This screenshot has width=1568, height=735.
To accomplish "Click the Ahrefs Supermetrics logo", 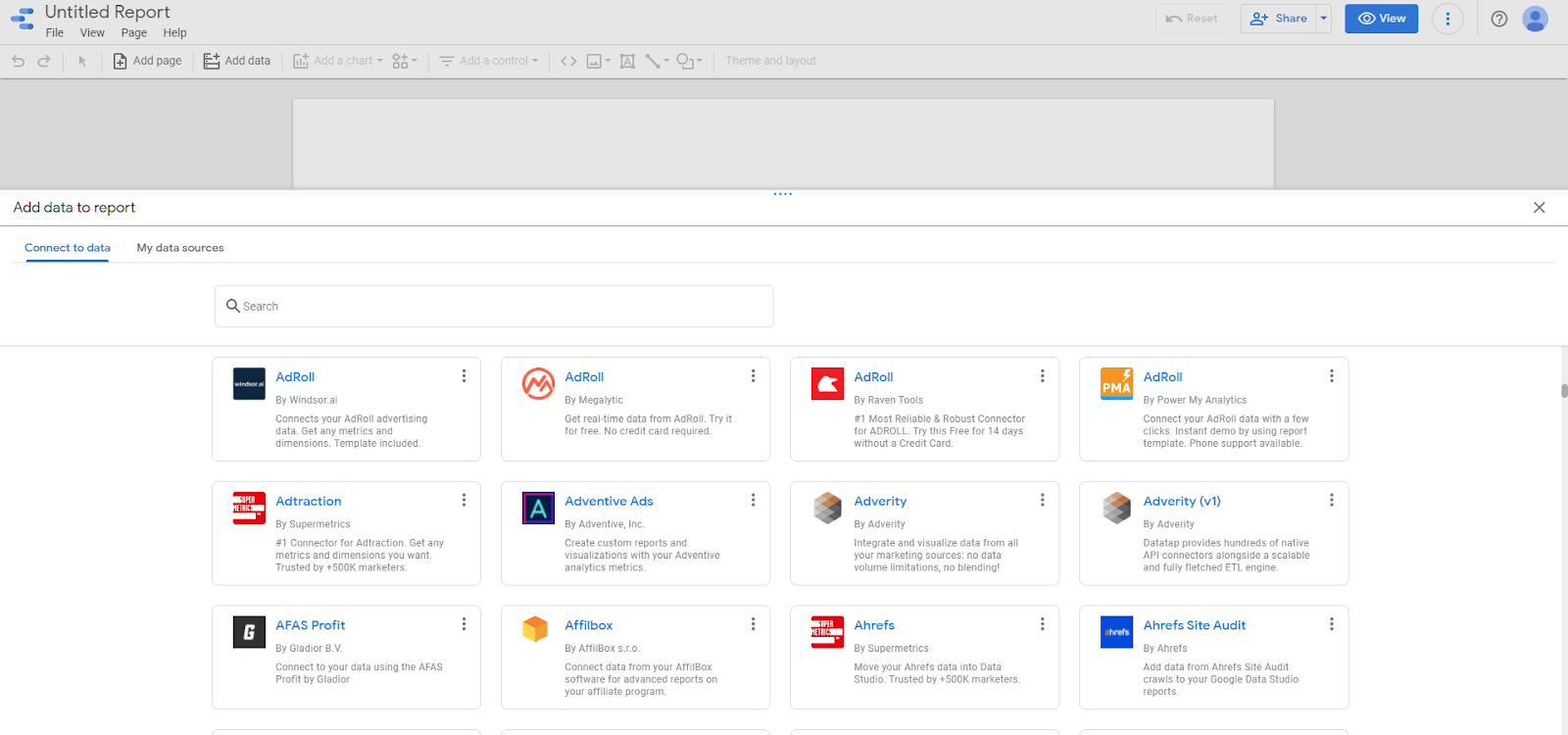I will (827, 632).
